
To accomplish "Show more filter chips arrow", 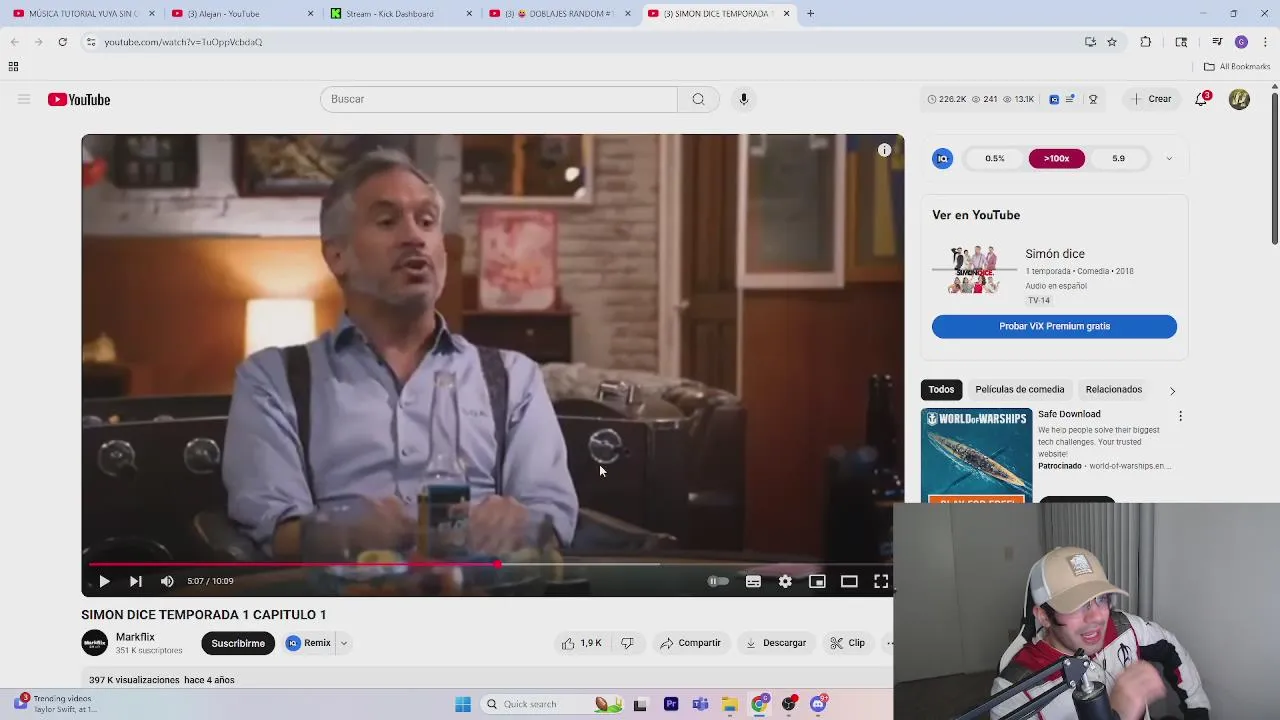I will click(1172, 390).
